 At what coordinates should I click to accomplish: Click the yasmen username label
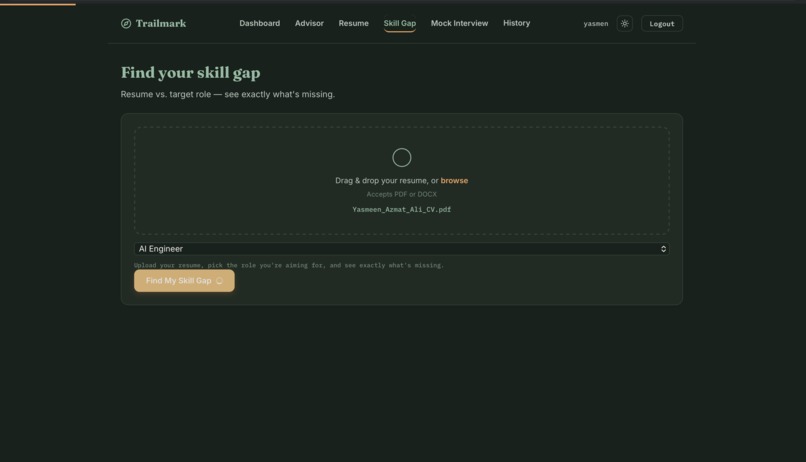click(x=596, y=24)
